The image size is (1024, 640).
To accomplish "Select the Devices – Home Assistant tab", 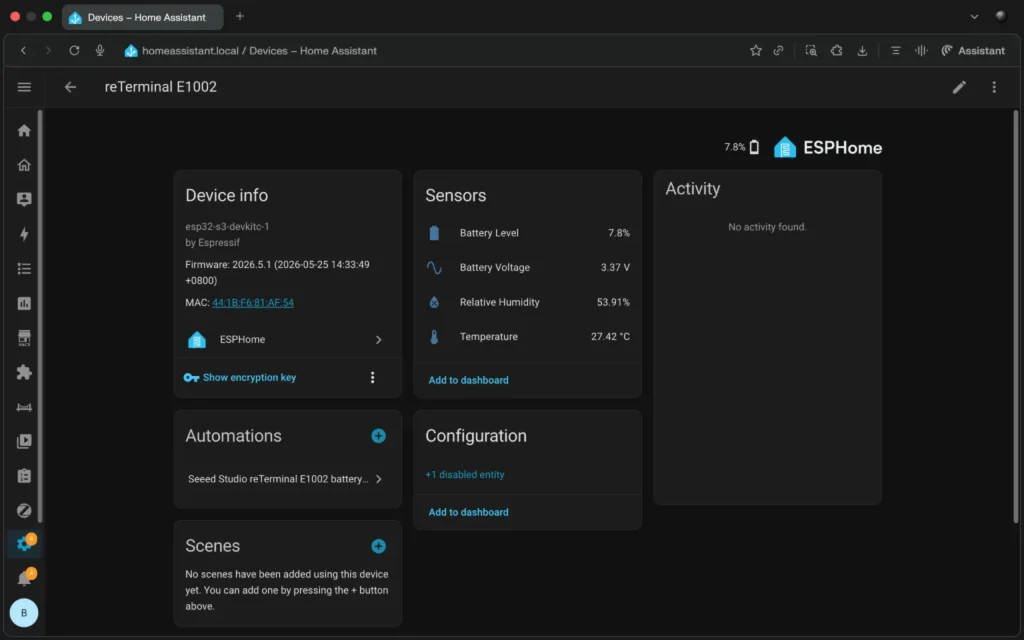I will [x=142, y=17].
